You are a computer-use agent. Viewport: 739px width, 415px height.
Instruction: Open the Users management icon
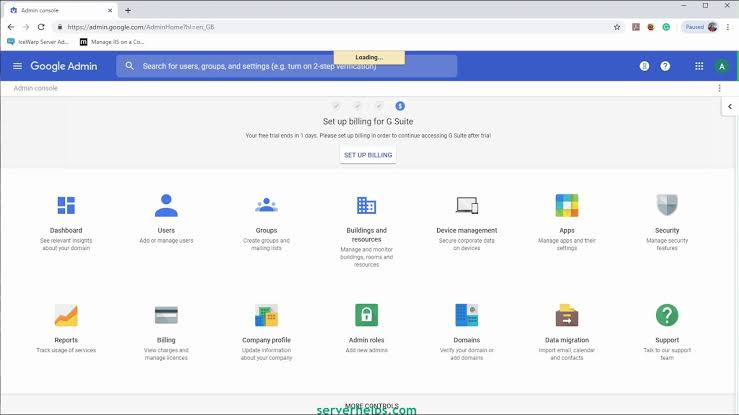pos(166,206)
